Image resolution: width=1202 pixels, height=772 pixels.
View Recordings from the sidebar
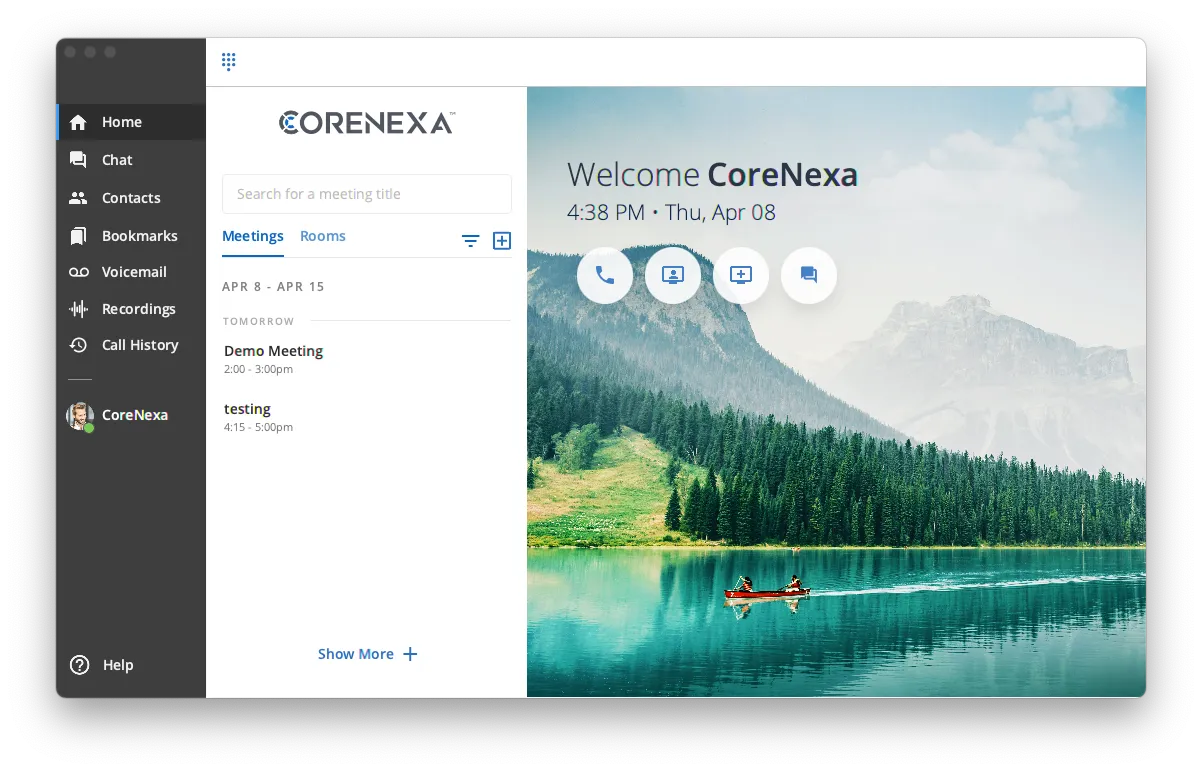(x=138, y=308)
